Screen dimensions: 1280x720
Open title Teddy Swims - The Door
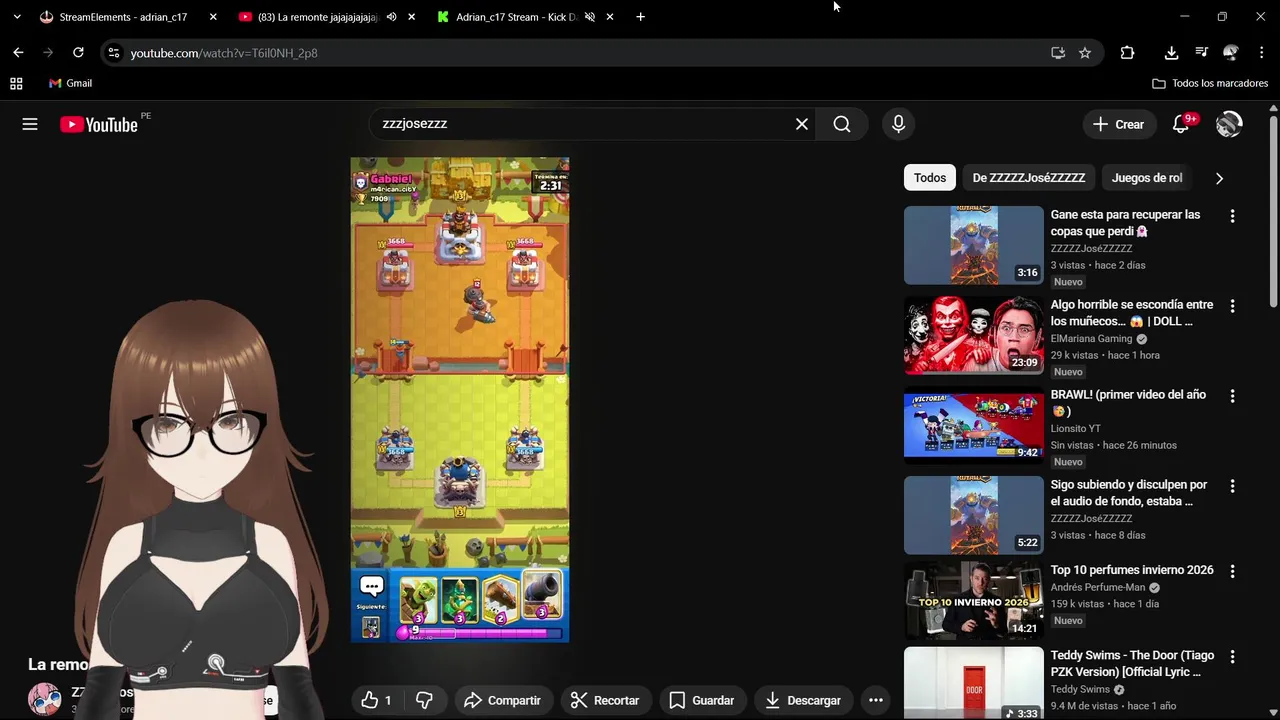point(1132,663)
